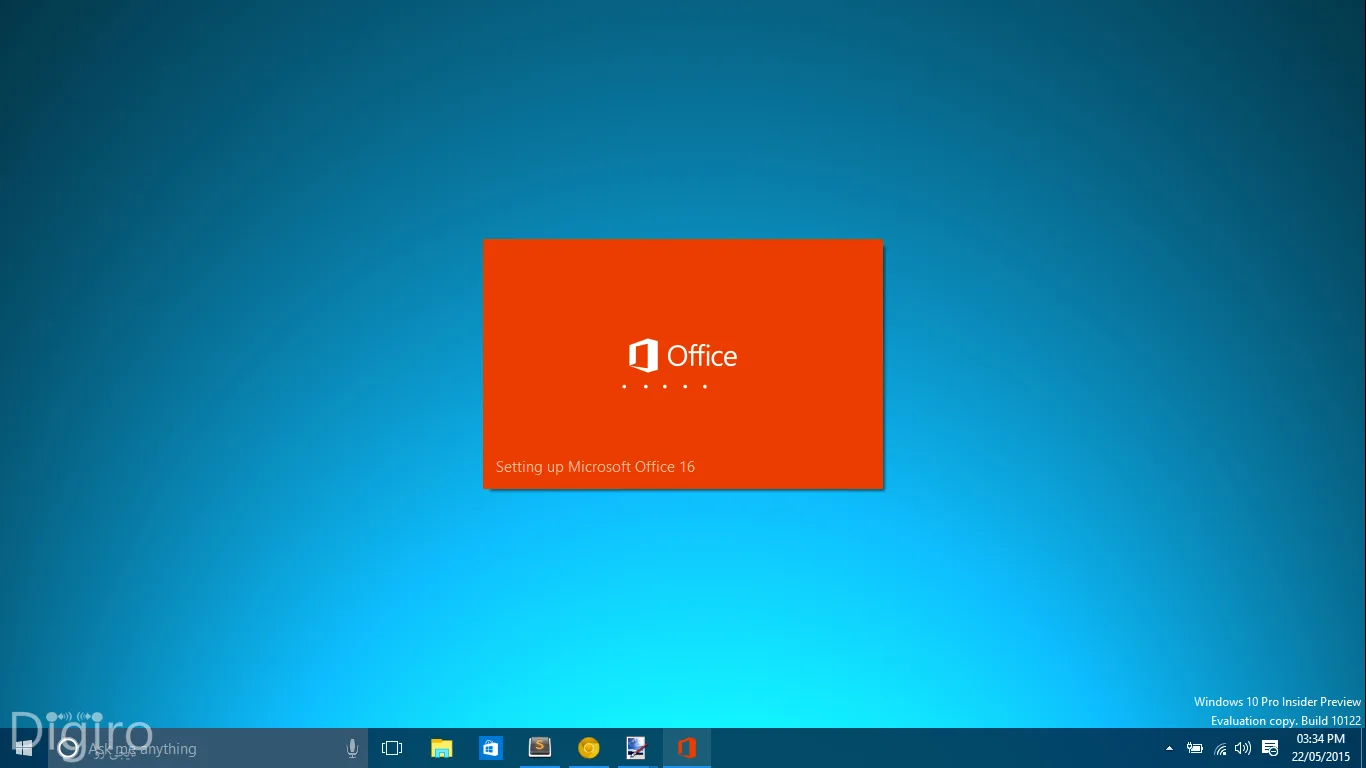Focus the "Ask me anything" search field
This screenshot has width=1366, height=768.
coord(208,748)
